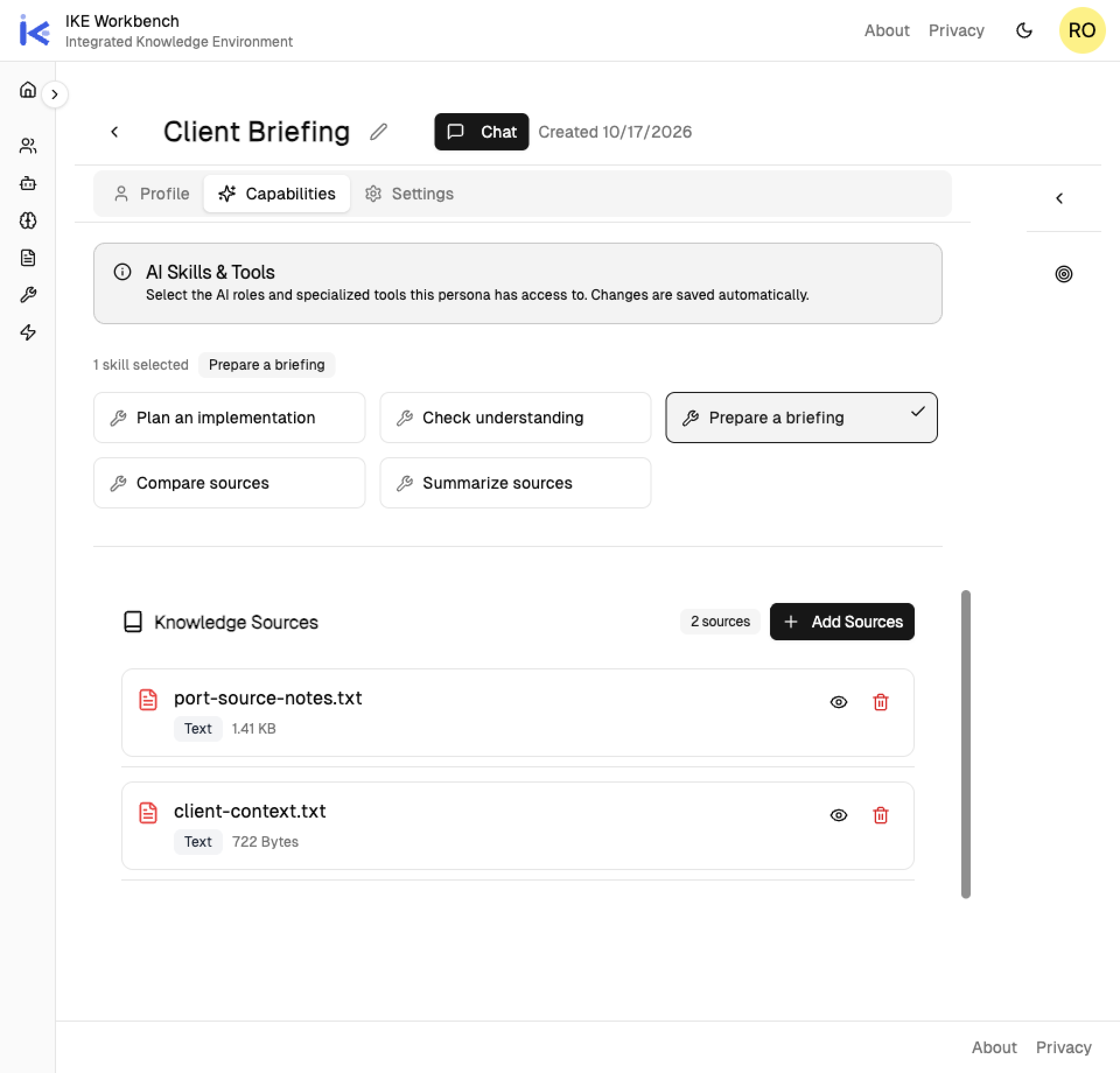
Task: Click the AI Skills & Tools info icon
Action: [x=123, y=272]
